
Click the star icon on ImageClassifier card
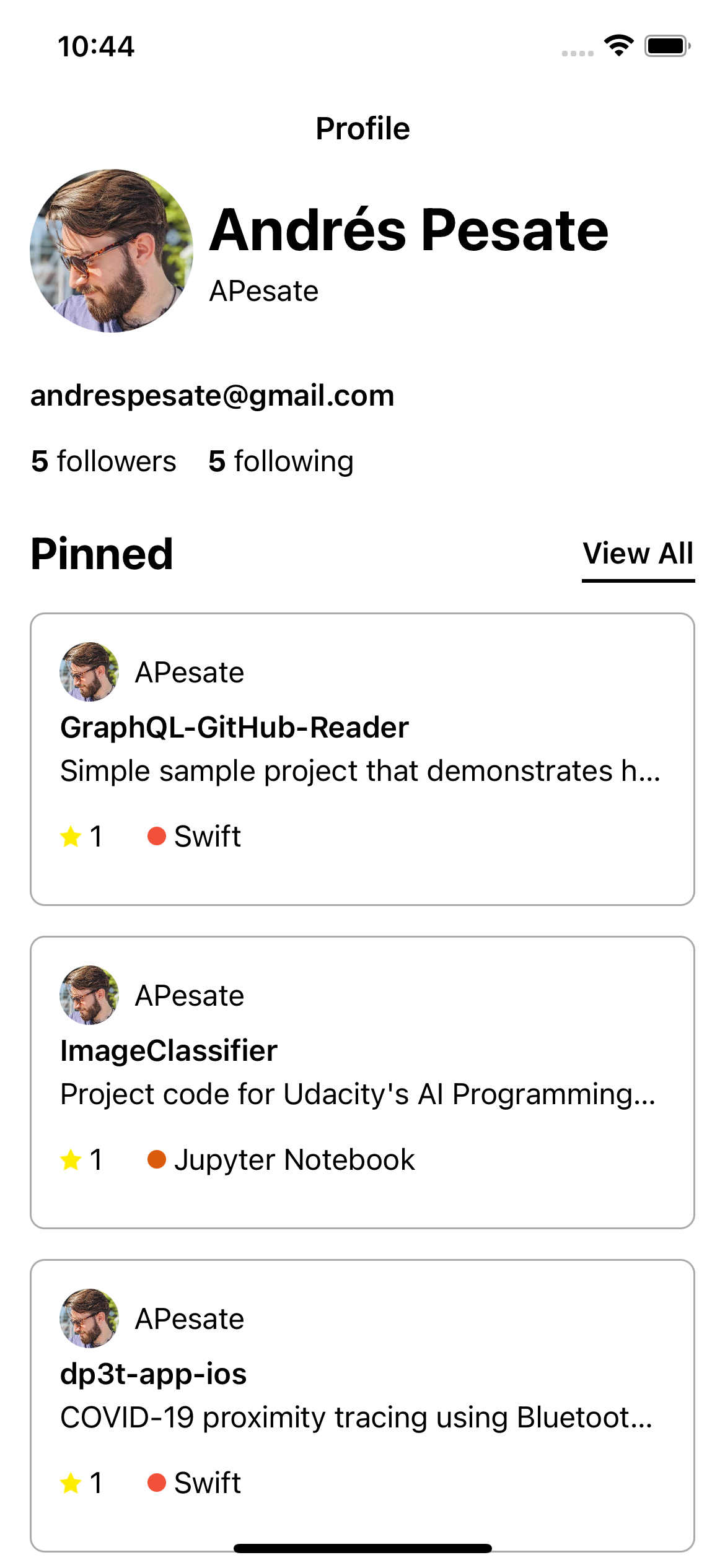pyautogui.click(x=71, y=1160)
